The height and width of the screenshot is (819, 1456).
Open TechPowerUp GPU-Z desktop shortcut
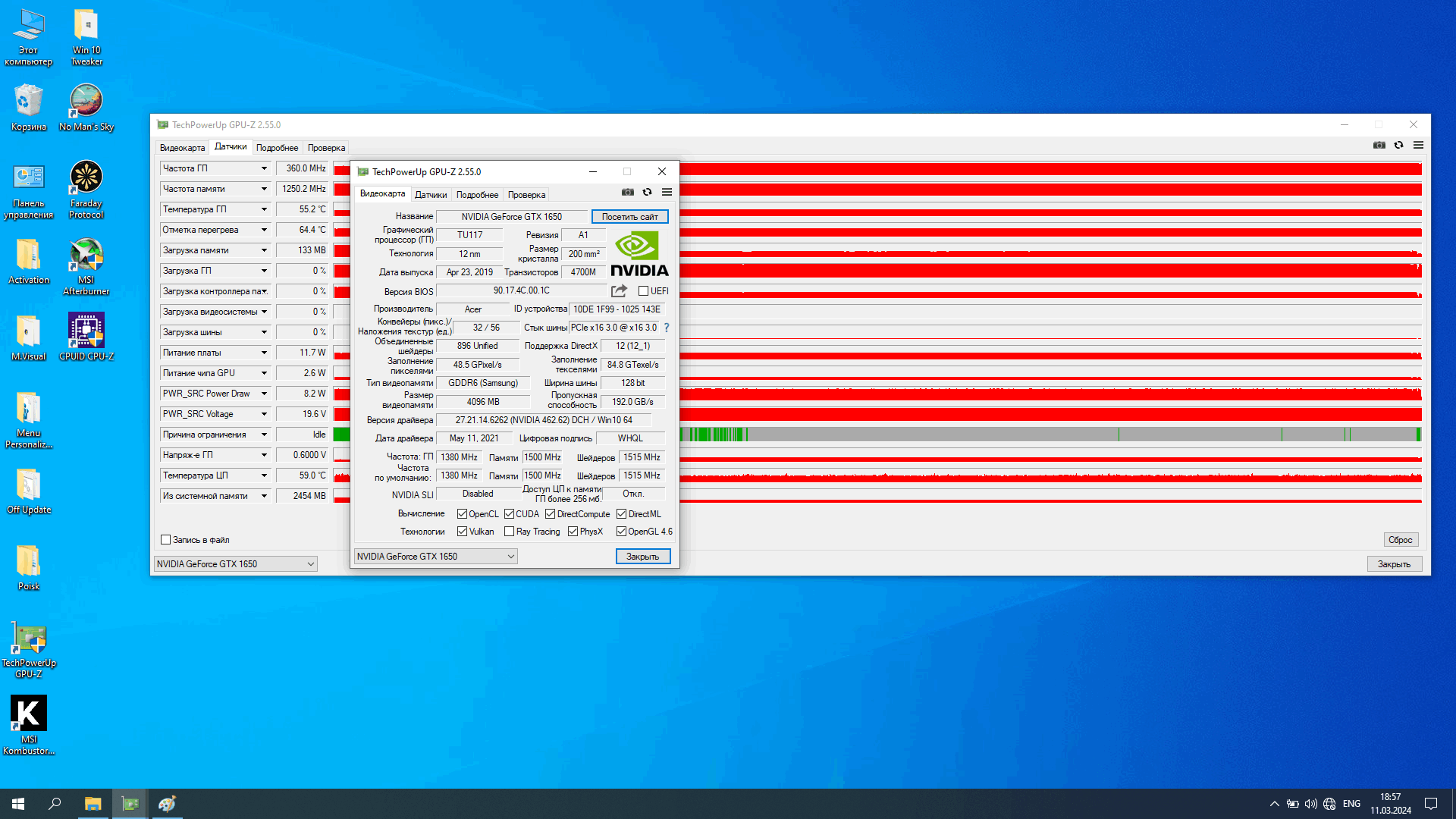(x=28, y=650)
